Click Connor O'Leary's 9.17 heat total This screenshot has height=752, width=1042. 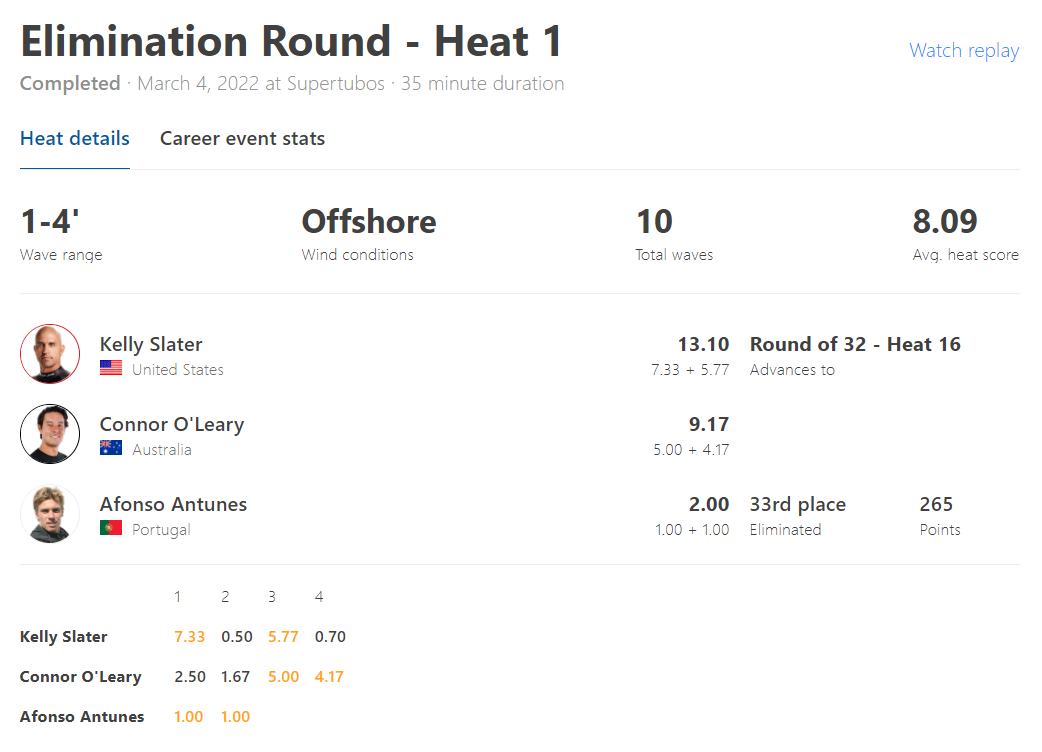[709, 424]
